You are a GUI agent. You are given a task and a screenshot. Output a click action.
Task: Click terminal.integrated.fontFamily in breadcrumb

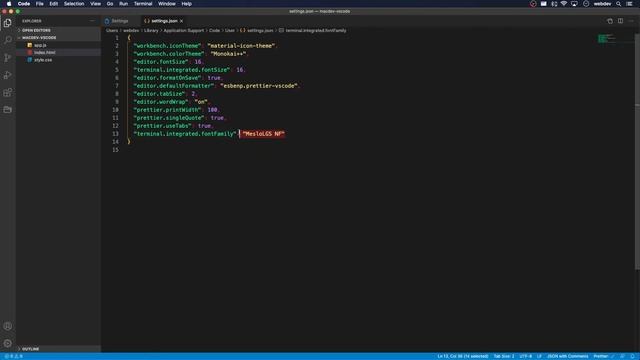click(316, 31)
